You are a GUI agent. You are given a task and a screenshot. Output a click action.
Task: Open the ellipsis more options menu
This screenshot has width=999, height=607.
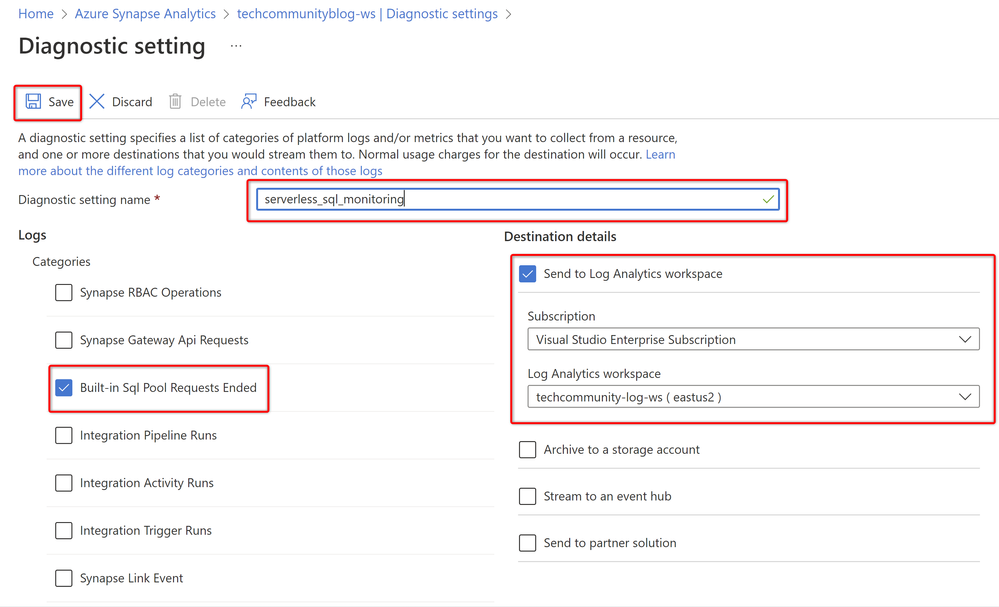(236, 46)
